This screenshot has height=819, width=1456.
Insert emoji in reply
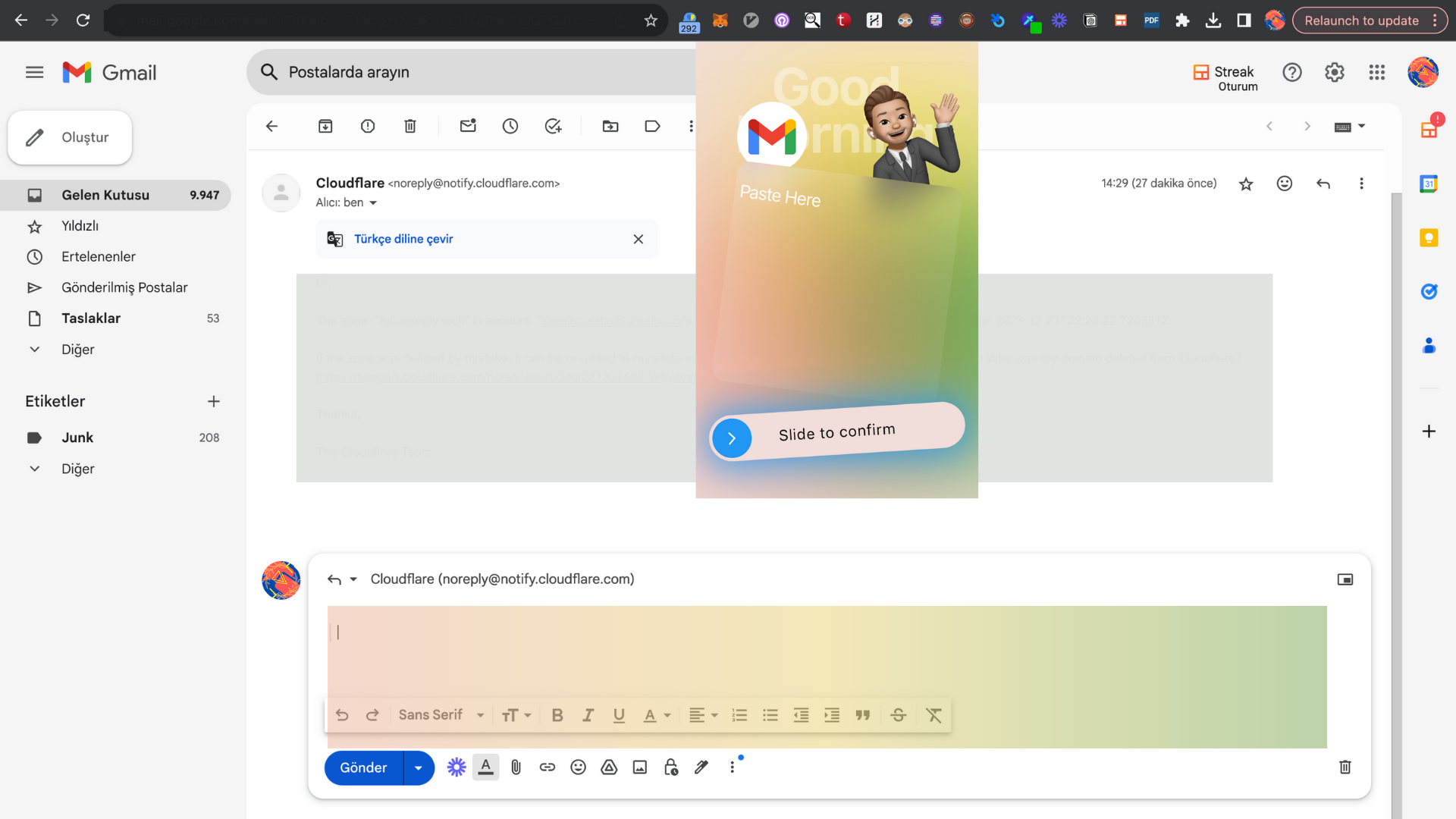pos(578,767)
